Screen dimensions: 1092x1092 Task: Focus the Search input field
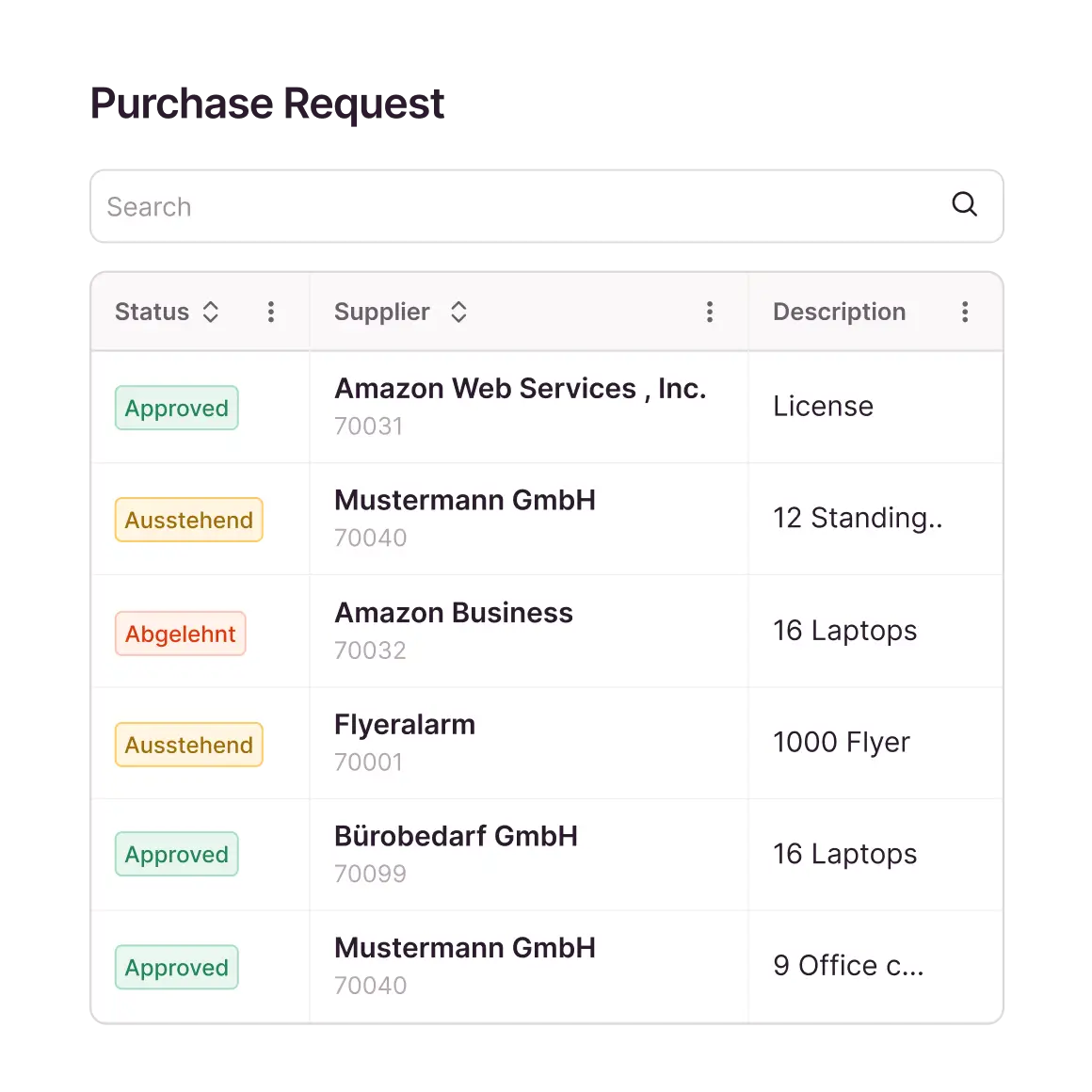tap(518, 207)
